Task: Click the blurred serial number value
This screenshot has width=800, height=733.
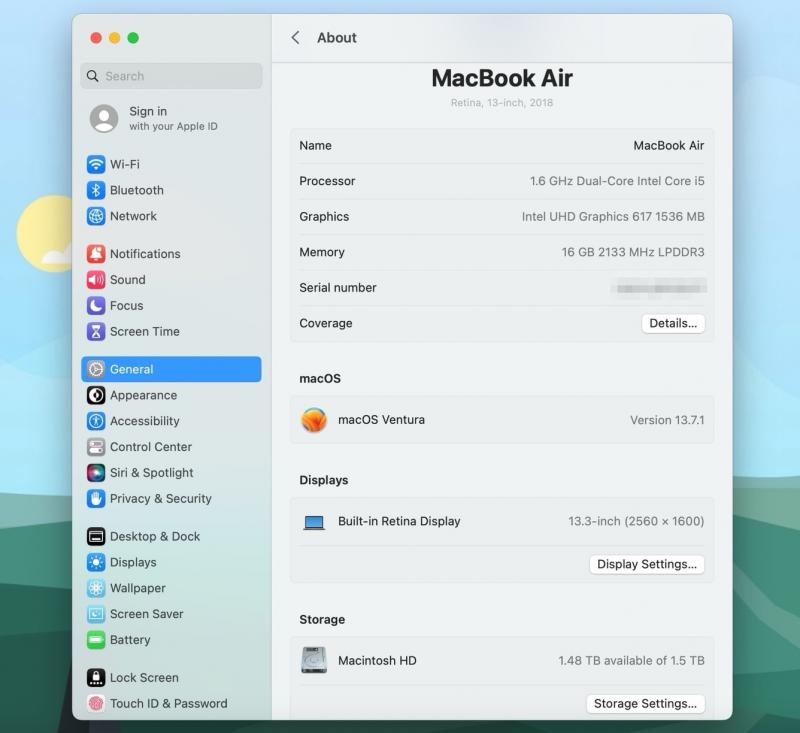Action: click(x=659, y=288)
